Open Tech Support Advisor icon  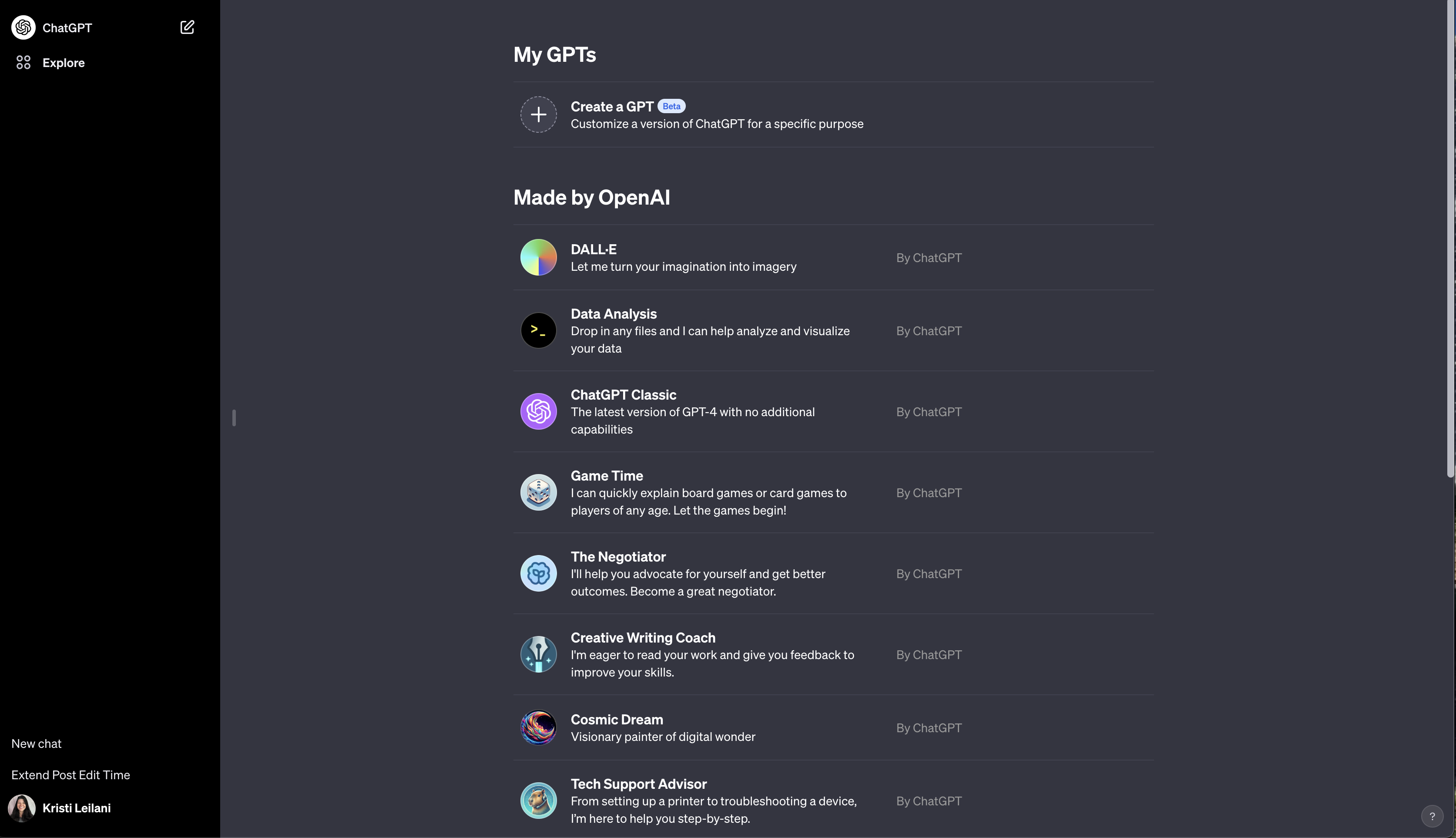coord(538,801)
